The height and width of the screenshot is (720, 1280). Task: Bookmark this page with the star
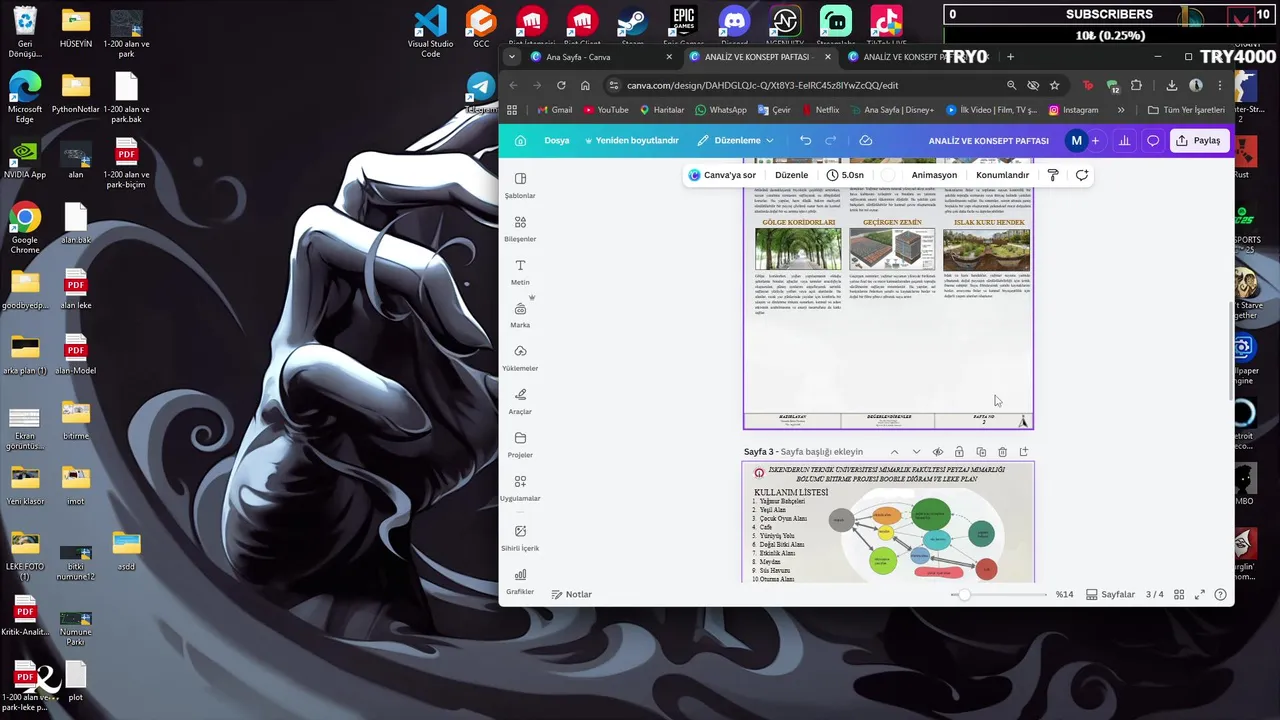[x=1054, y=85]
